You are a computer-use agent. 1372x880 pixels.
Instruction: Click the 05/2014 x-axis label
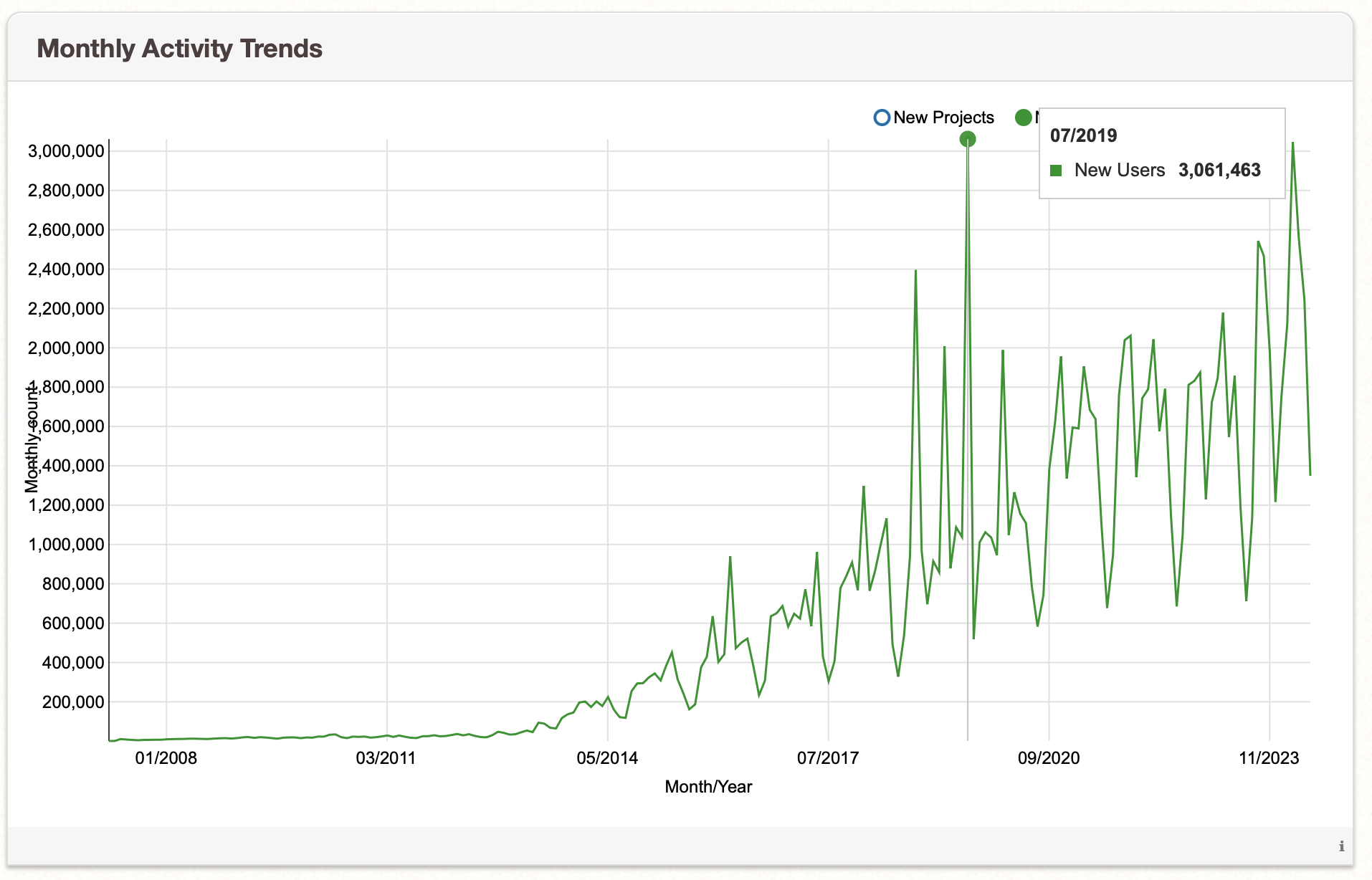pos(607,758)
